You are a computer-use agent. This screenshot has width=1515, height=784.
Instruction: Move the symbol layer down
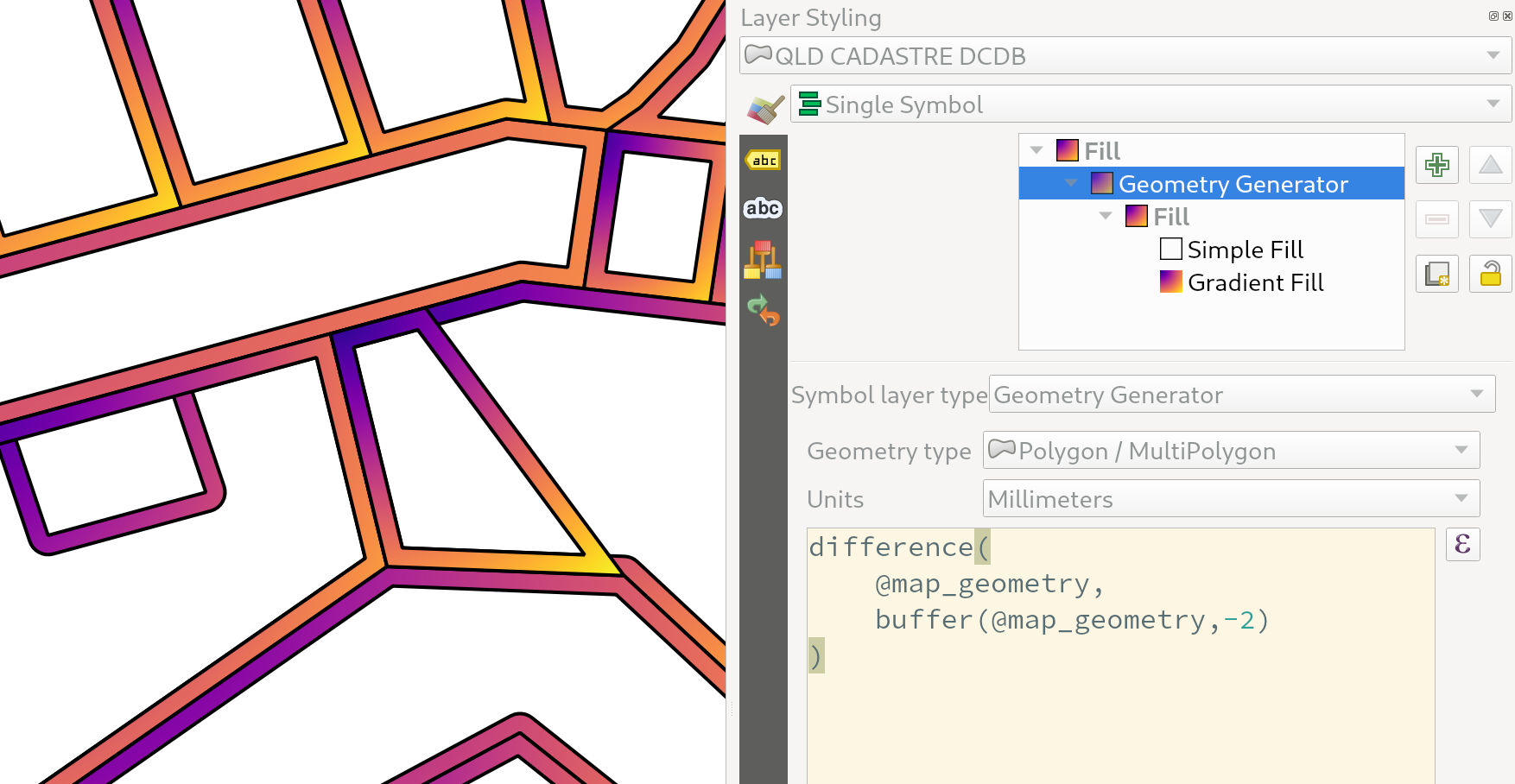tap(1491, 219)
